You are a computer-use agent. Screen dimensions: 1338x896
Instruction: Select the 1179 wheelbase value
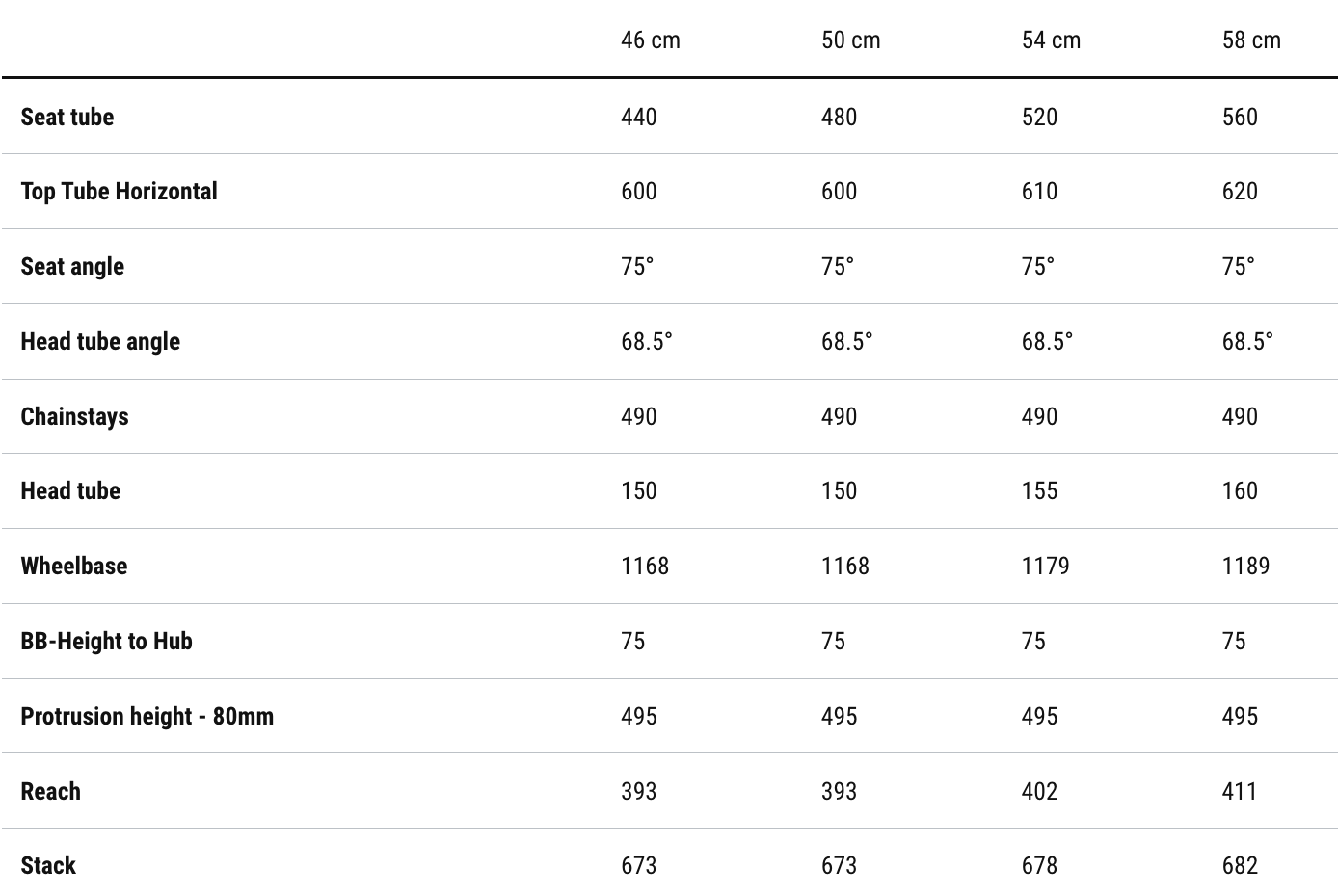[x=1045, y=566]
